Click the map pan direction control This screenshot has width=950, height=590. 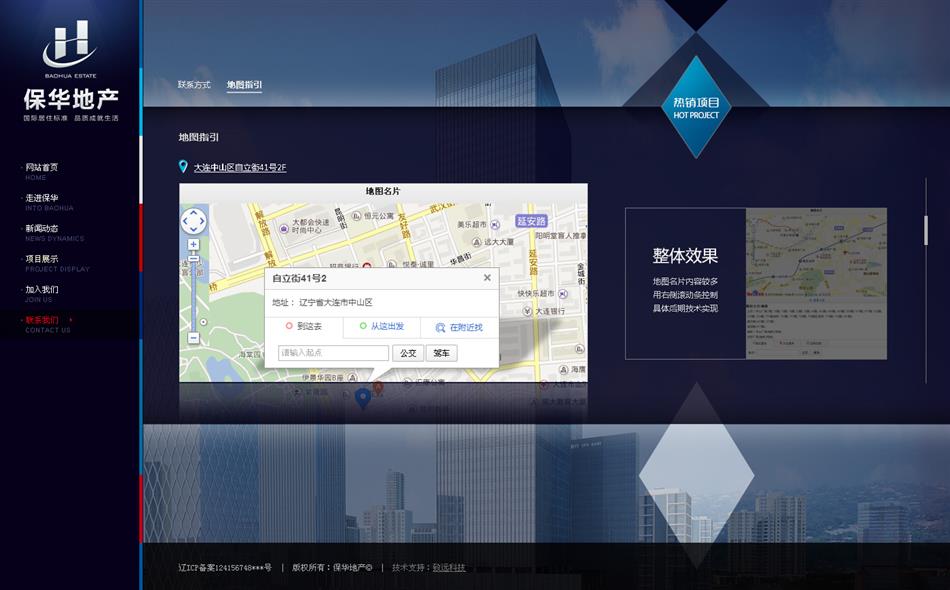(x=193, y=221)
